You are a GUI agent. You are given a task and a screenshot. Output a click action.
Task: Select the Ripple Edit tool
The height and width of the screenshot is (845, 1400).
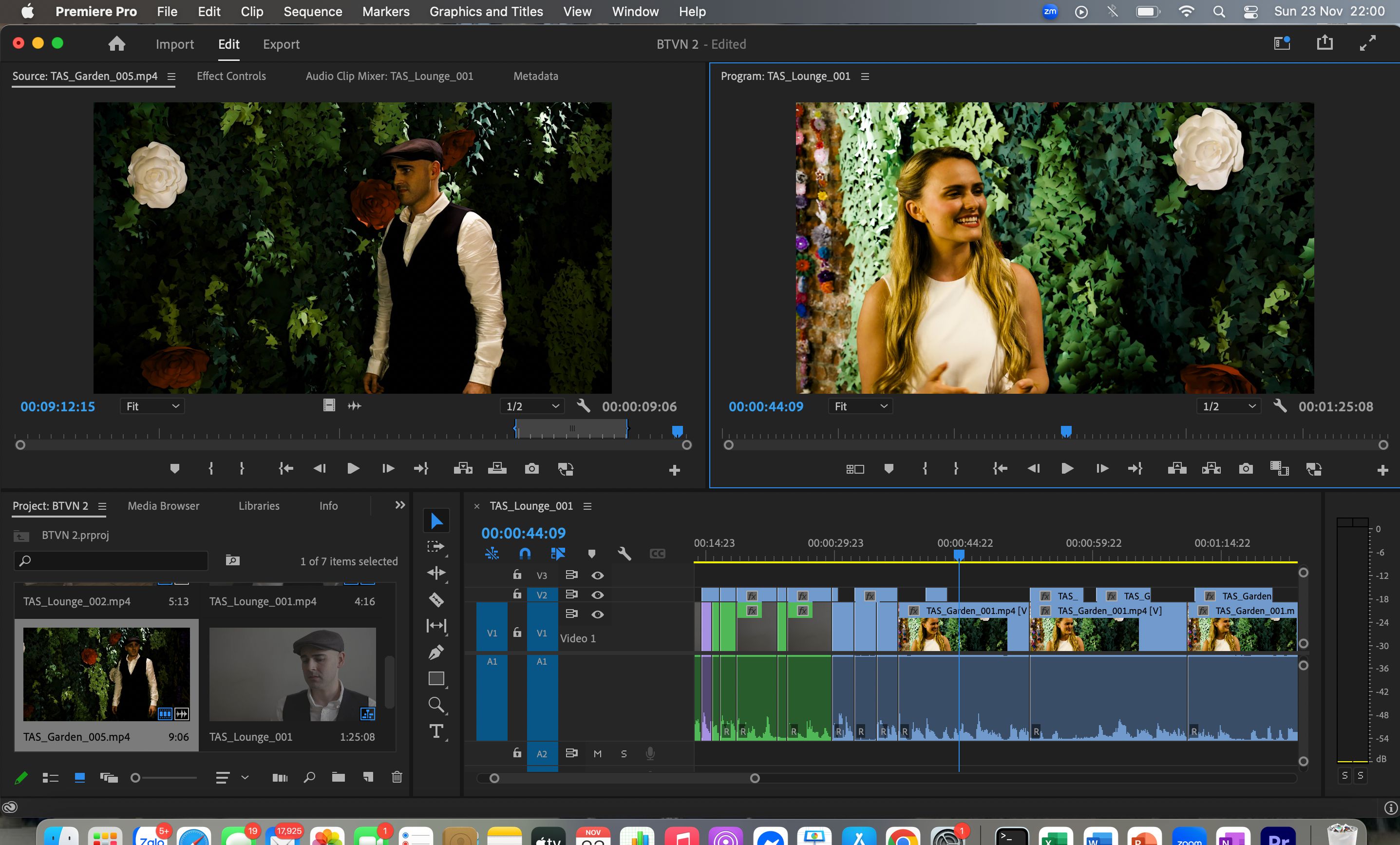(x=436, y=573)
